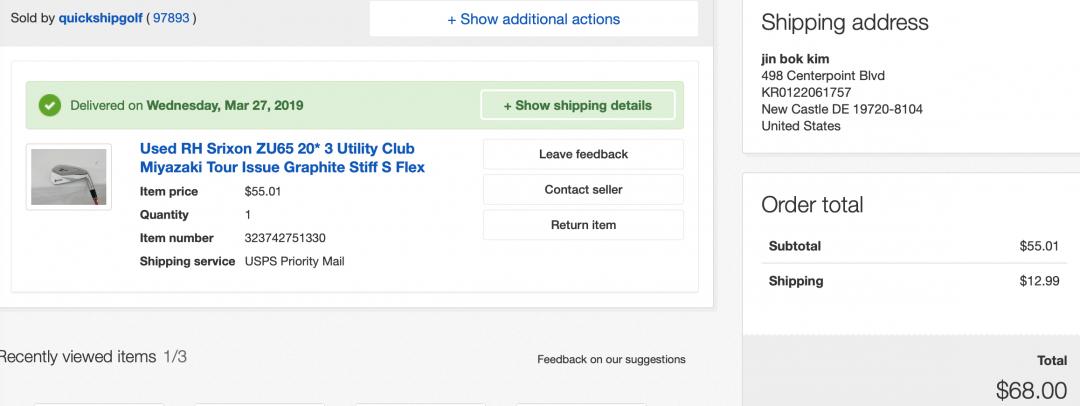The width and height of the screenshot is (1080, 406).
Task: Open the golf club item thumbnail
Action: (x=68, y=177)
